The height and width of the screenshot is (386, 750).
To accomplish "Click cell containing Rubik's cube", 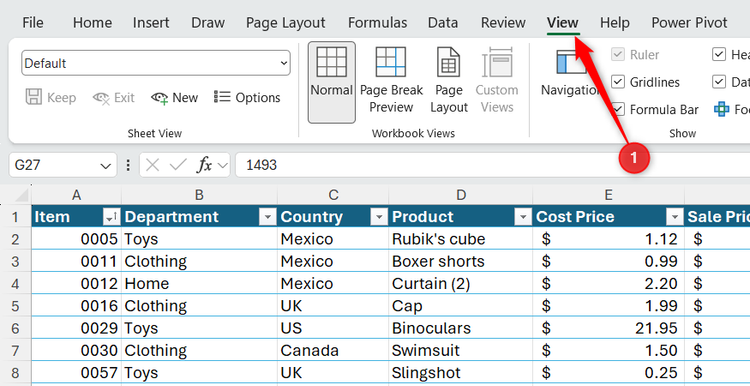I will (461, 239).
